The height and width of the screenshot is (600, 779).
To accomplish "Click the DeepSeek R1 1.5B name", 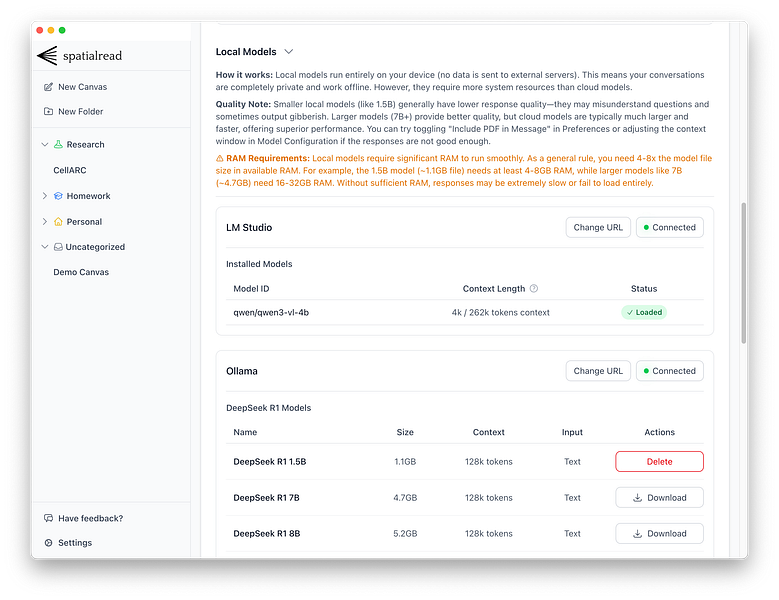I will coord(270,461).
